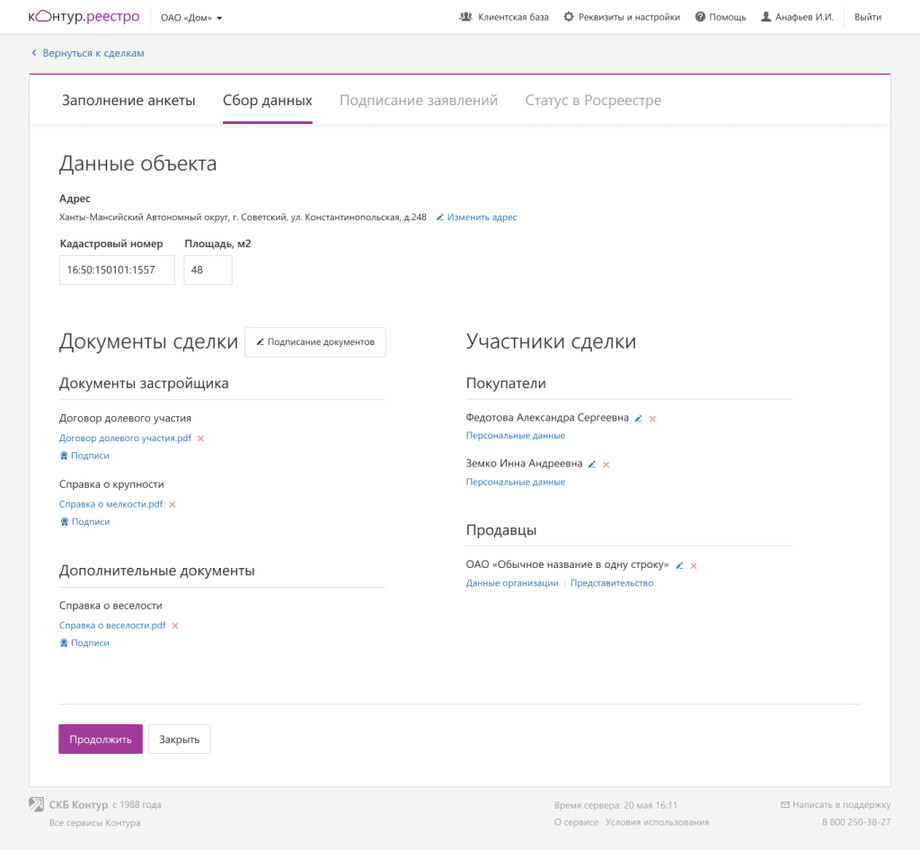Go back via Вернуться к сделкам
920x850 pixels.
[87, 53]
